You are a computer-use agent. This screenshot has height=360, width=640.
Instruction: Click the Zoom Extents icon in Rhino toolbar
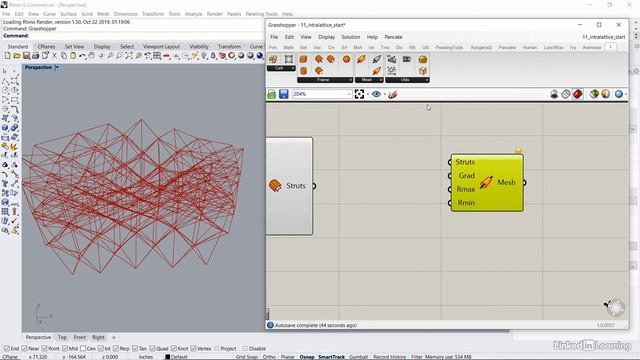click(129, 56)
